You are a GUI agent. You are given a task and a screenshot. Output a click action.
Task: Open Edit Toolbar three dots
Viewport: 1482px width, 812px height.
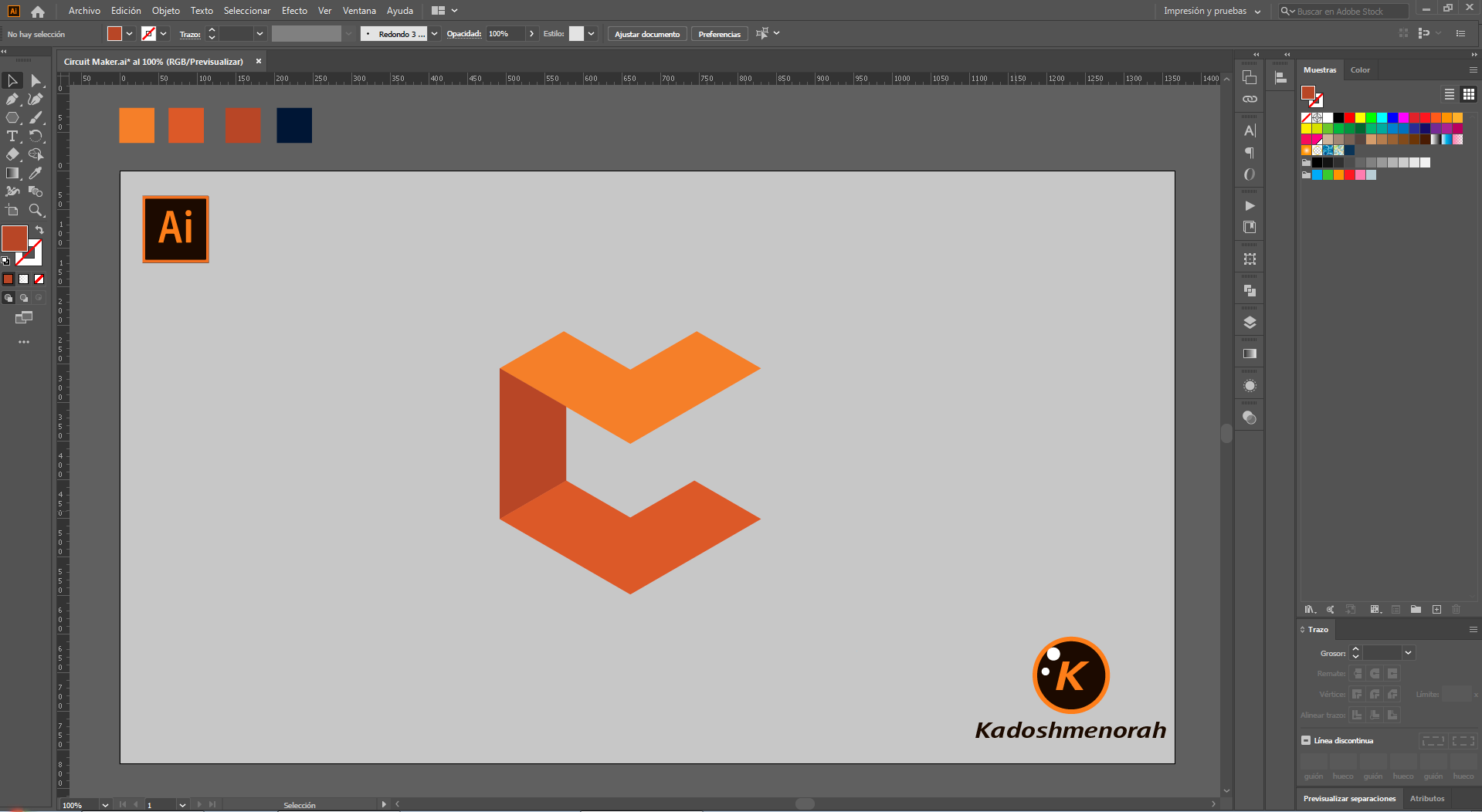(x=24, y=341)
